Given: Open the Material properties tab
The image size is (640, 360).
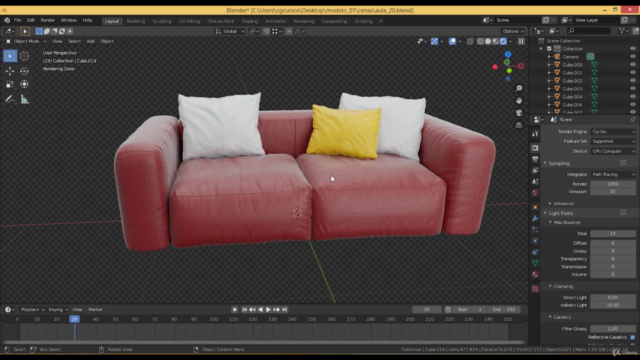Looking at the screenshot, I should click(x=535, y=274).
